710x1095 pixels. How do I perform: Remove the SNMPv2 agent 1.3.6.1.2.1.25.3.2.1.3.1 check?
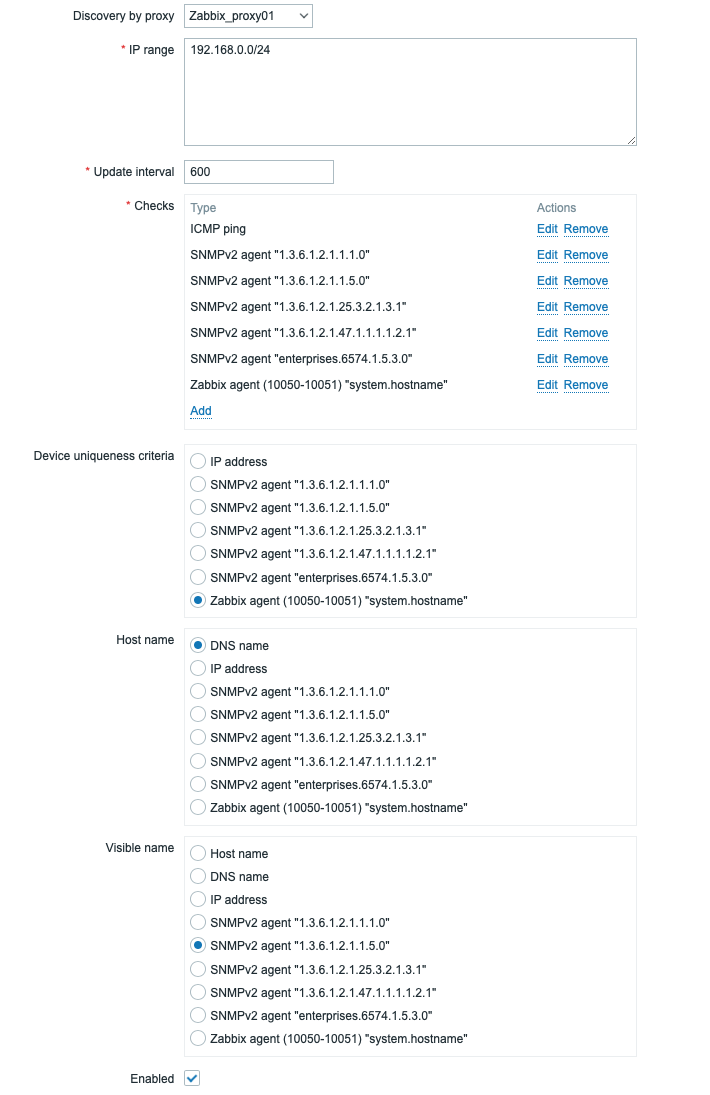click(x=586, y=307)
